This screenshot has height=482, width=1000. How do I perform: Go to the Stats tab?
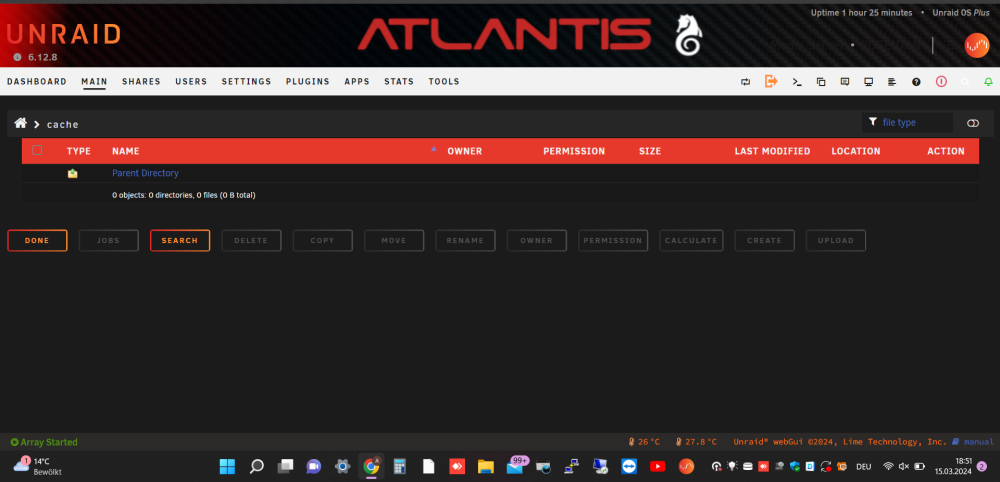tap(399, 82)
